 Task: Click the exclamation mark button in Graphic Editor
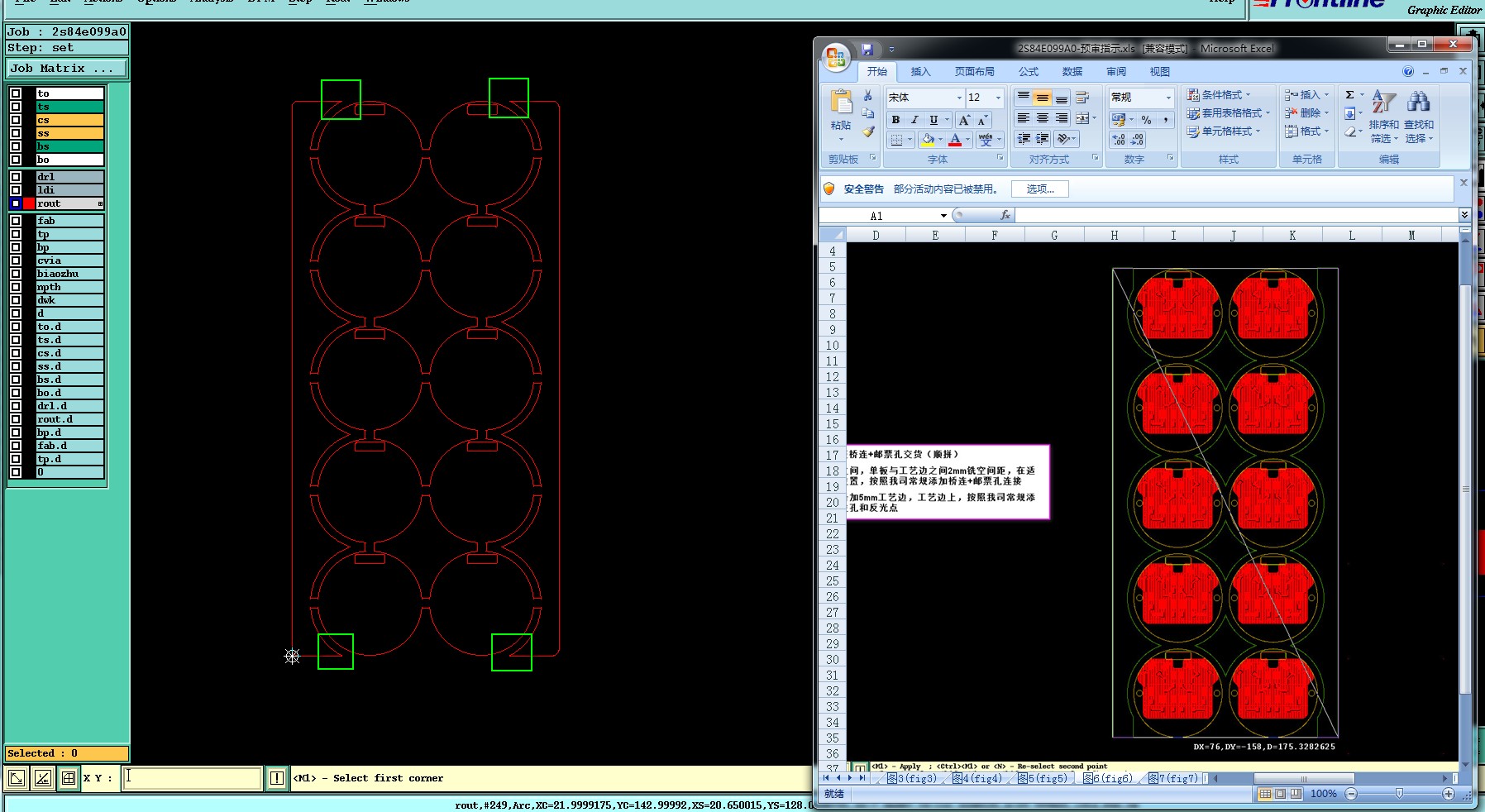(x=277, y=778)
